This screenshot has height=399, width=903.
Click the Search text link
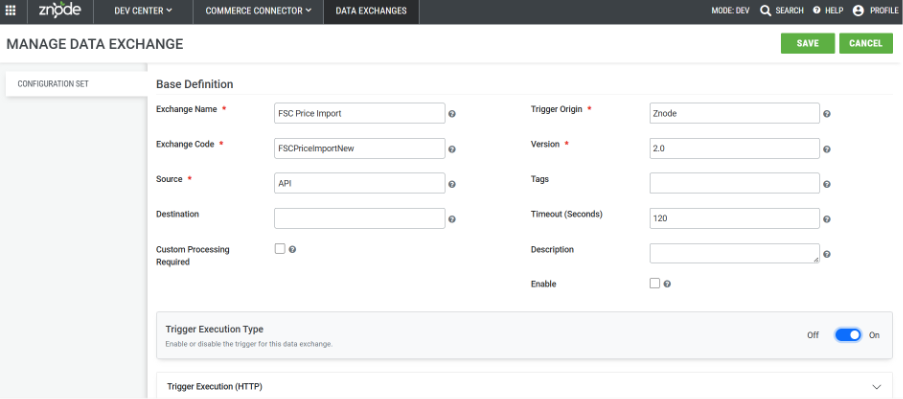pos(790,10)
